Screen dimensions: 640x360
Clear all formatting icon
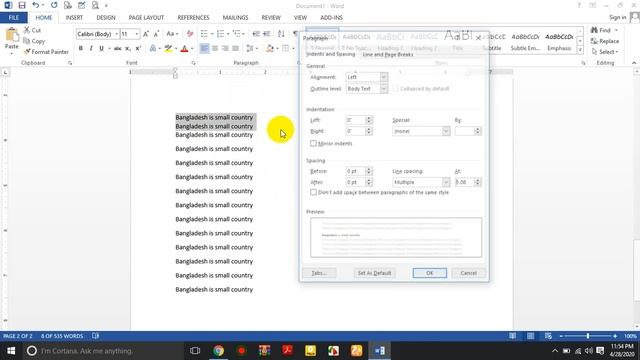click(x=190, y=34)
